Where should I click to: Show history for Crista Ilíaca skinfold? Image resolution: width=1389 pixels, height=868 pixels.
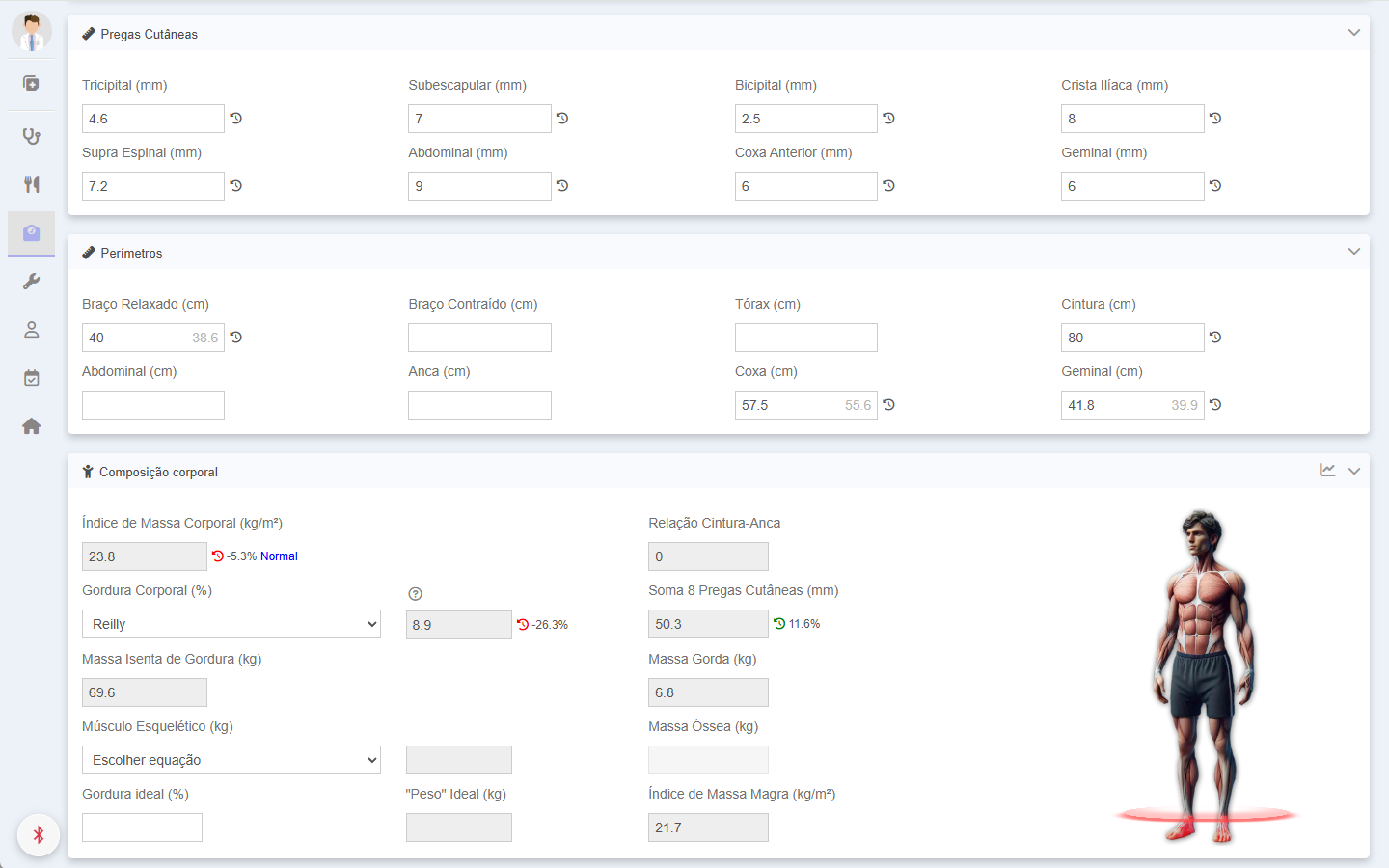[x=1215, y=119]
